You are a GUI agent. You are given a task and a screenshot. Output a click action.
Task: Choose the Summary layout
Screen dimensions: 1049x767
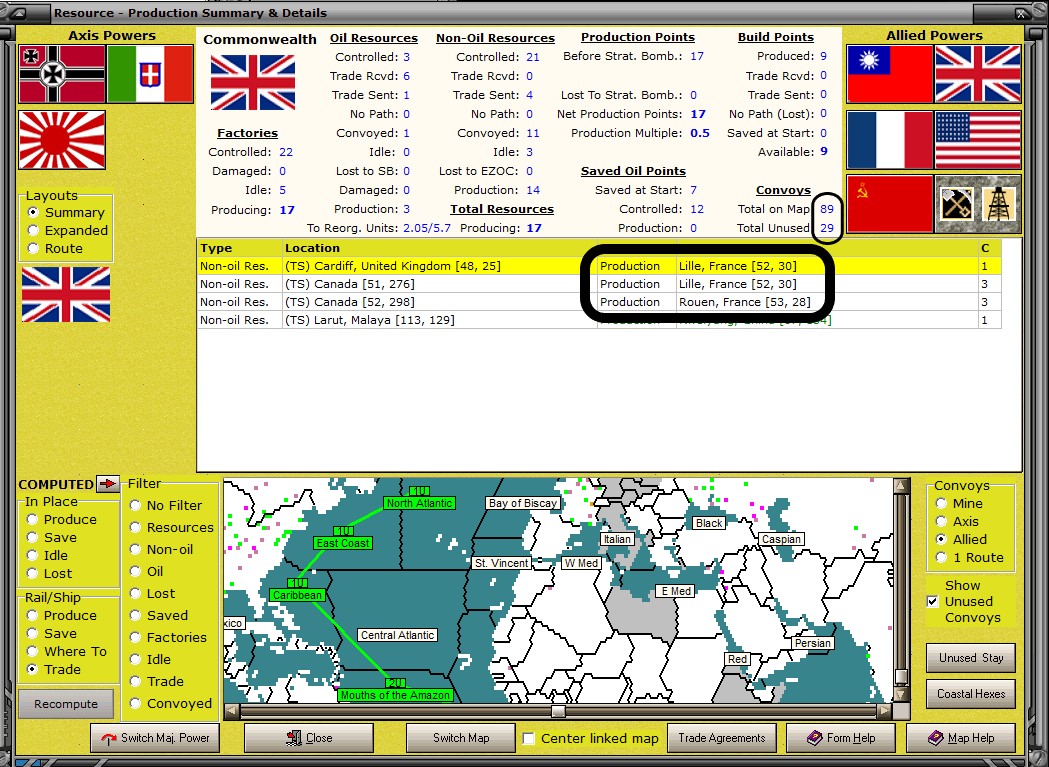point(66,212)
